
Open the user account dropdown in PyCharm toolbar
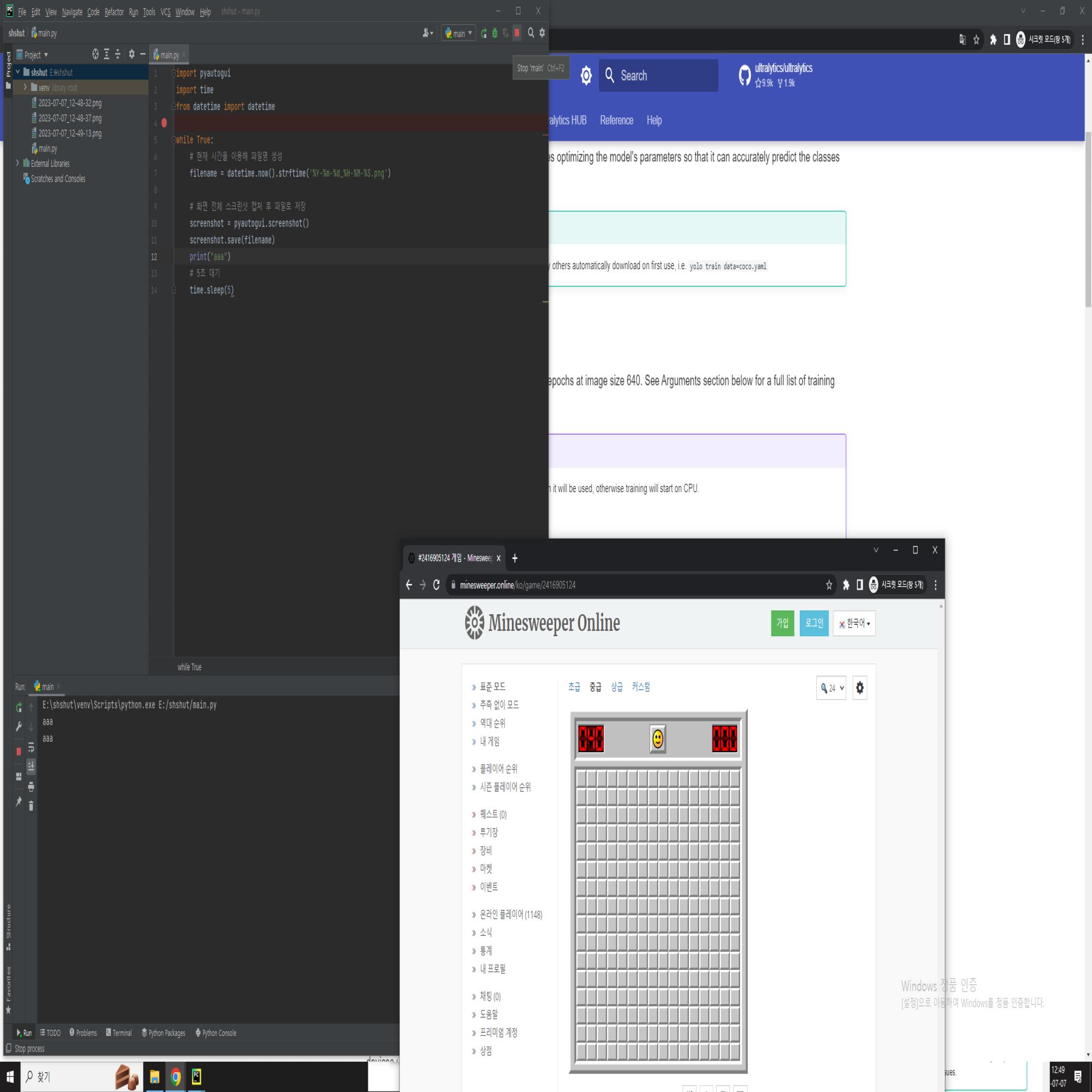(428, 34)
